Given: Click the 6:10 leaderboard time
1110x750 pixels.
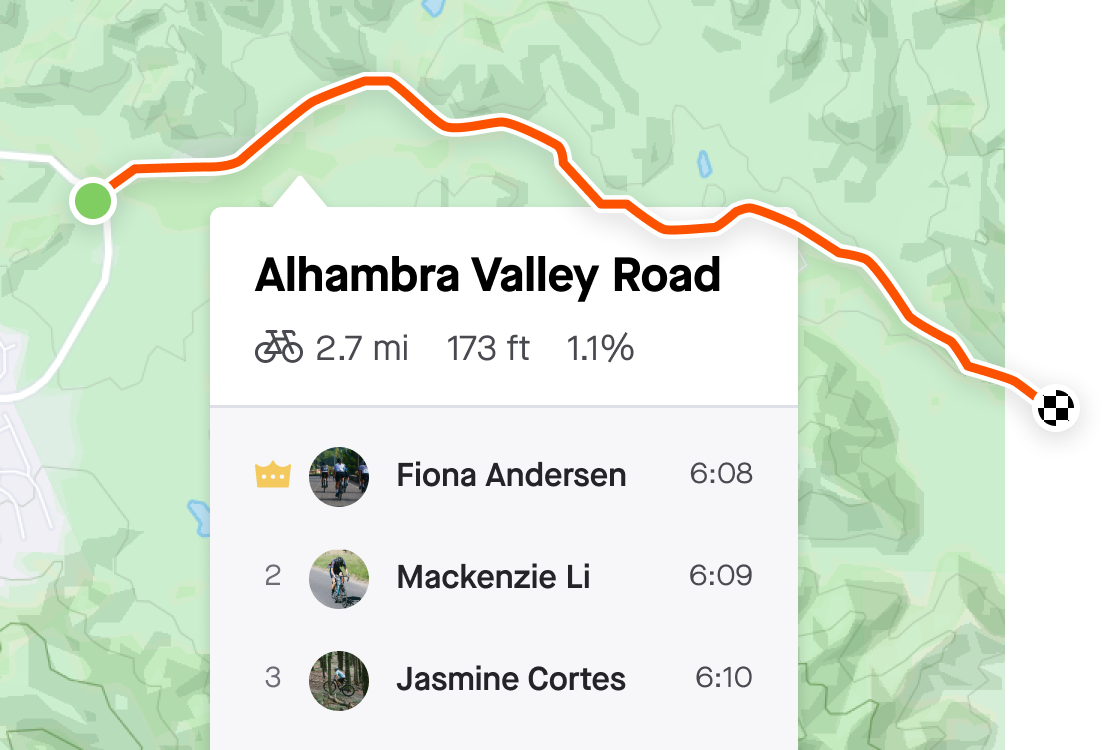Looking at the screenshot, I should [x=723, y=678].
